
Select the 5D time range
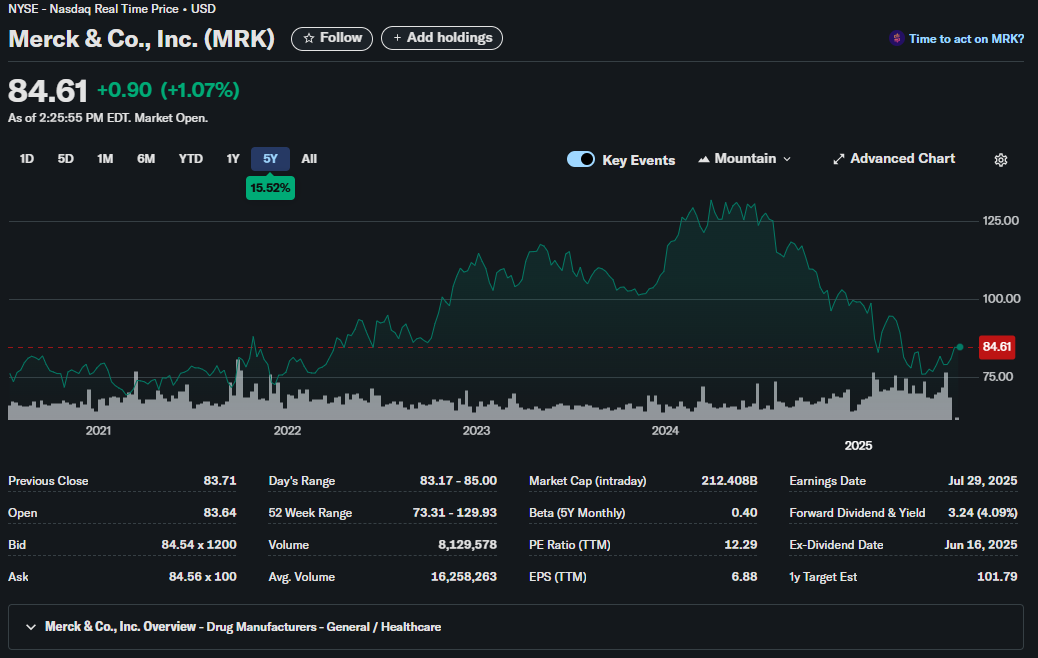[66, 159]
